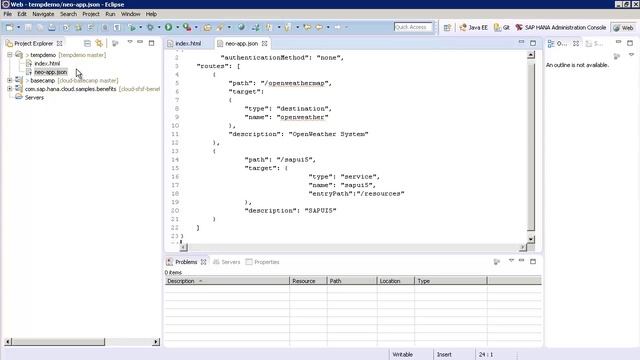Open the Run menu
The height and width of the screenshot is (360, 640).
tap(110, 14)
